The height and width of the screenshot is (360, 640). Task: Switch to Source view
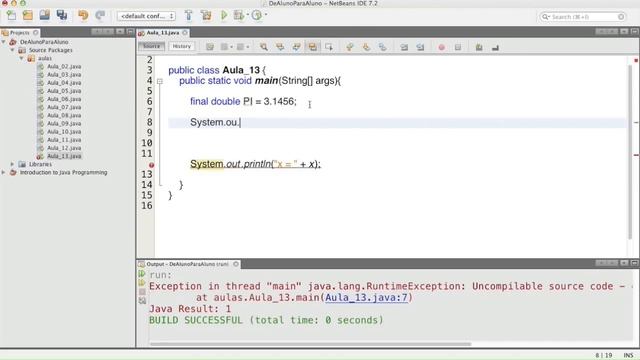click(151, 47)
